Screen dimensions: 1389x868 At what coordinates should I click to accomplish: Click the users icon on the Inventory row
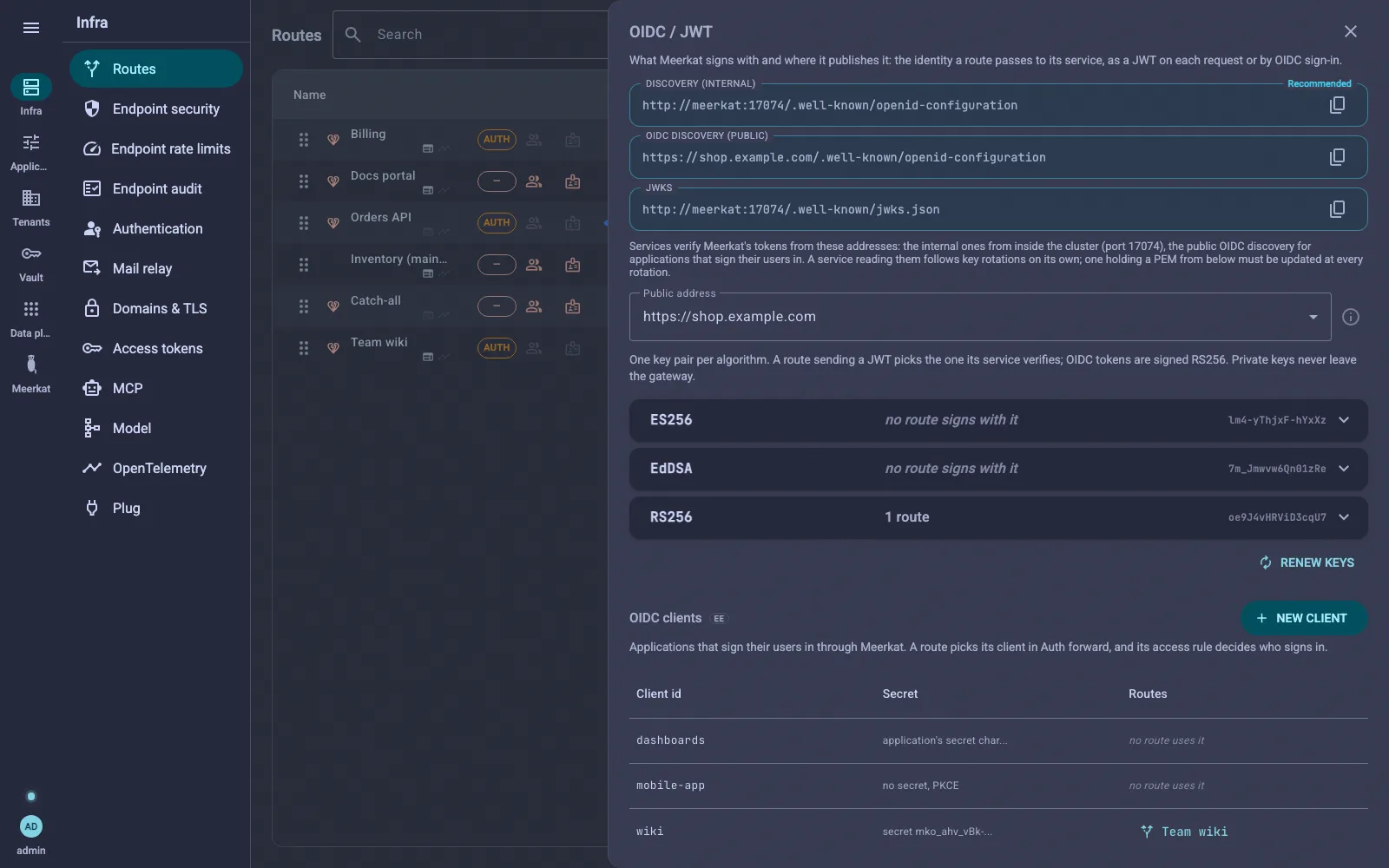[x=534, y=265]
